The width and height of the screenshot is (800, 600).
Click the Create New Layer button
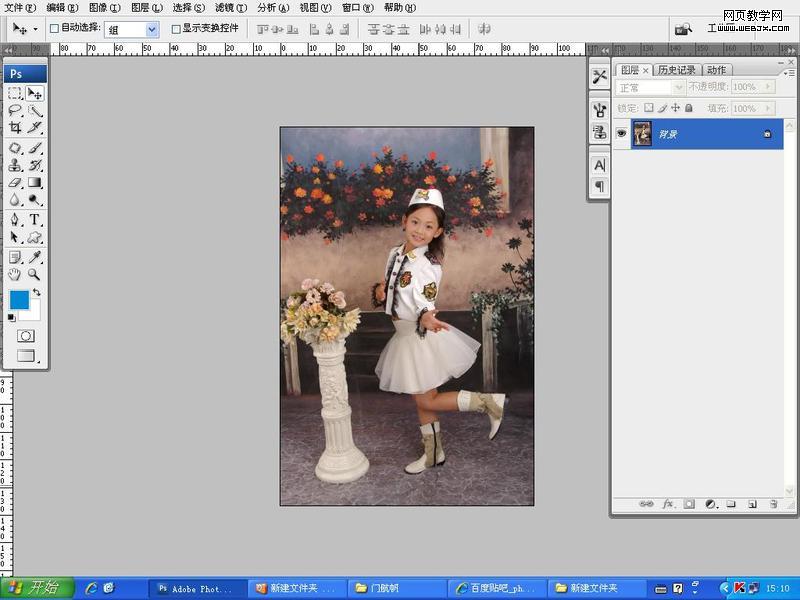tap(751, 506)
